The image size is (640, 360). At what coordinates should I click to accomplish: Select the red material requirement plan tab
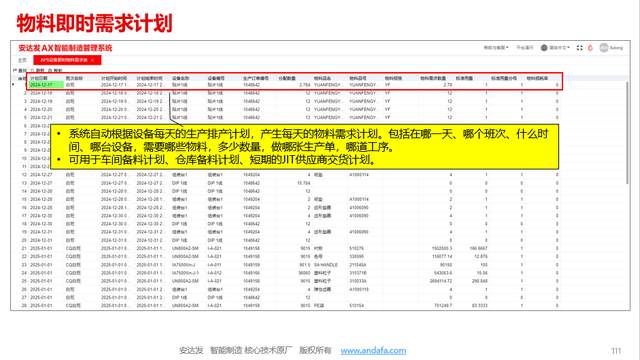click(67, 60)
